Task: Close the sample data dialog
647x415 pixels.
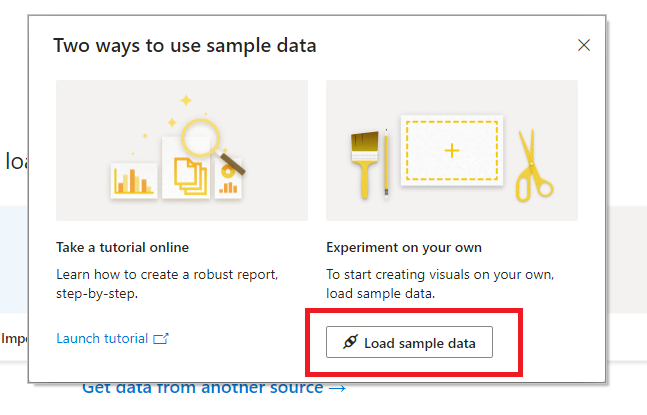Action: coord(584,45)
